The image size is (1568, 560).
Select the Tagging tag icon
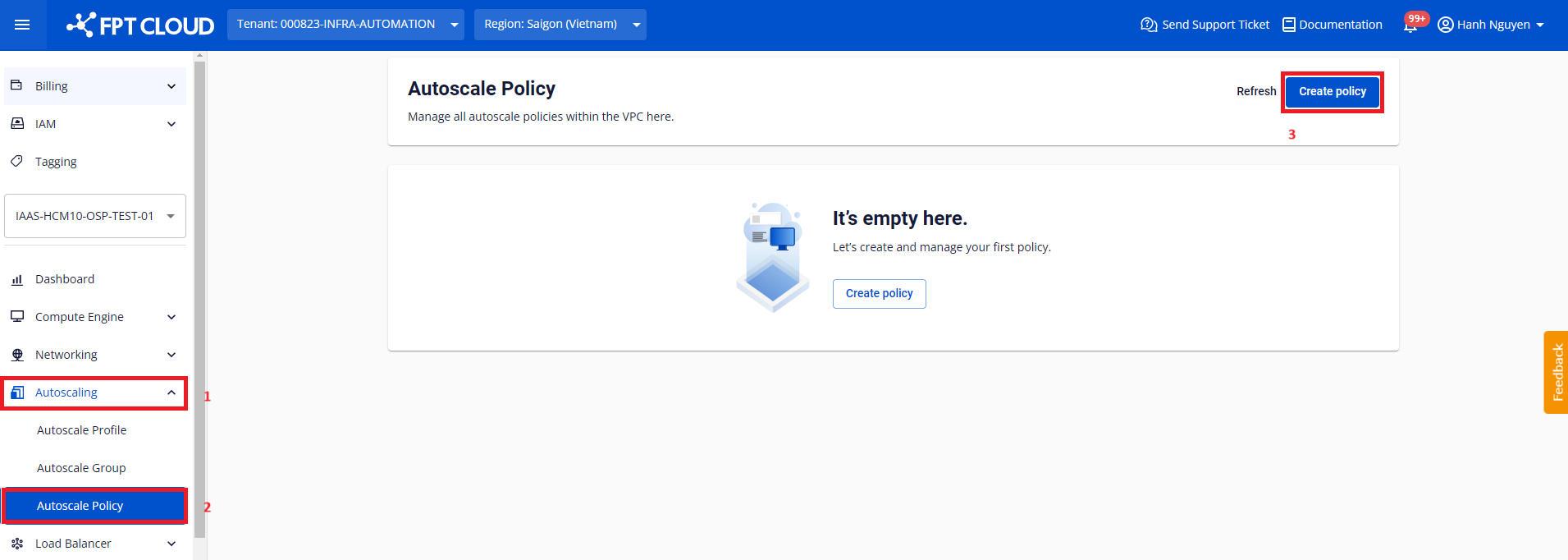[x=16, y=161]
